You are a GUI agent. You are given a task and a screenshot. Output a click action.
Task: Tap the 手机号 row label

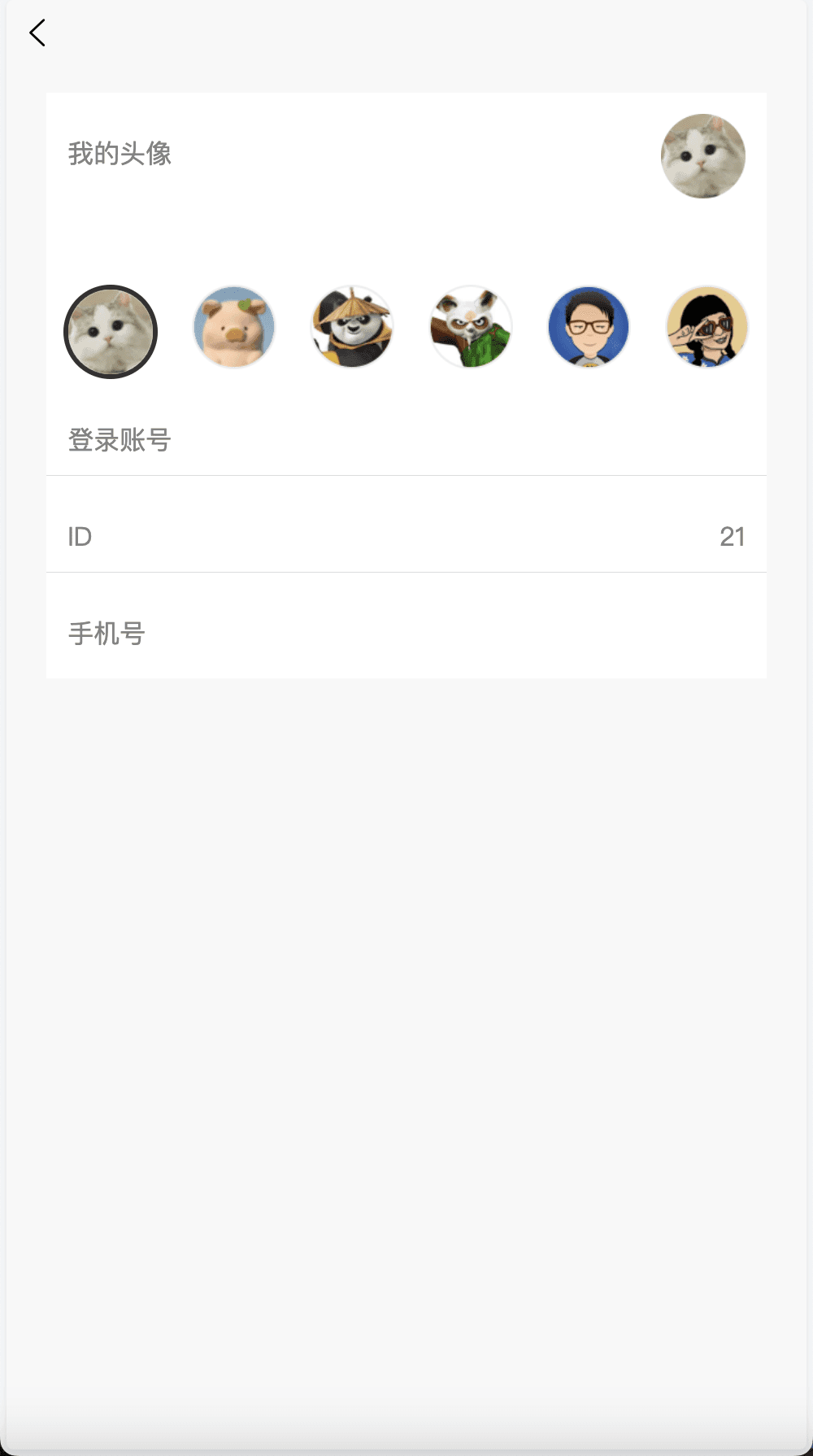click(x=107, y=634)
